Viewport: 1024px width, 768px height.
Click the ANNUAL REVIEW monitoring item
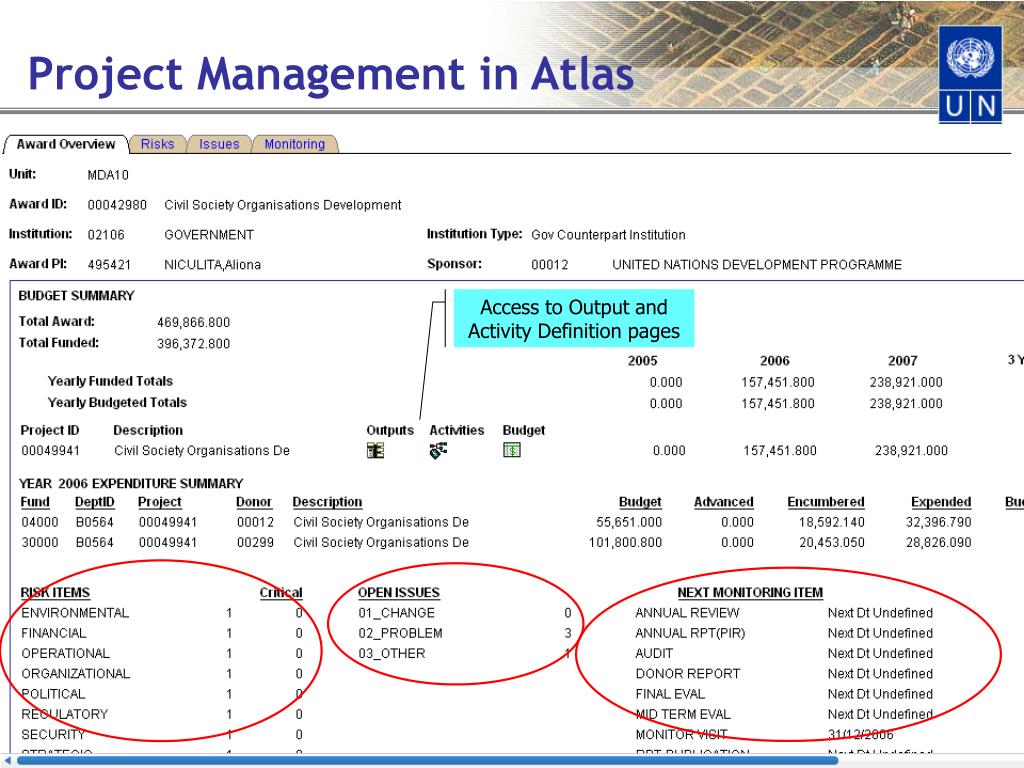(x=687, y=613)
